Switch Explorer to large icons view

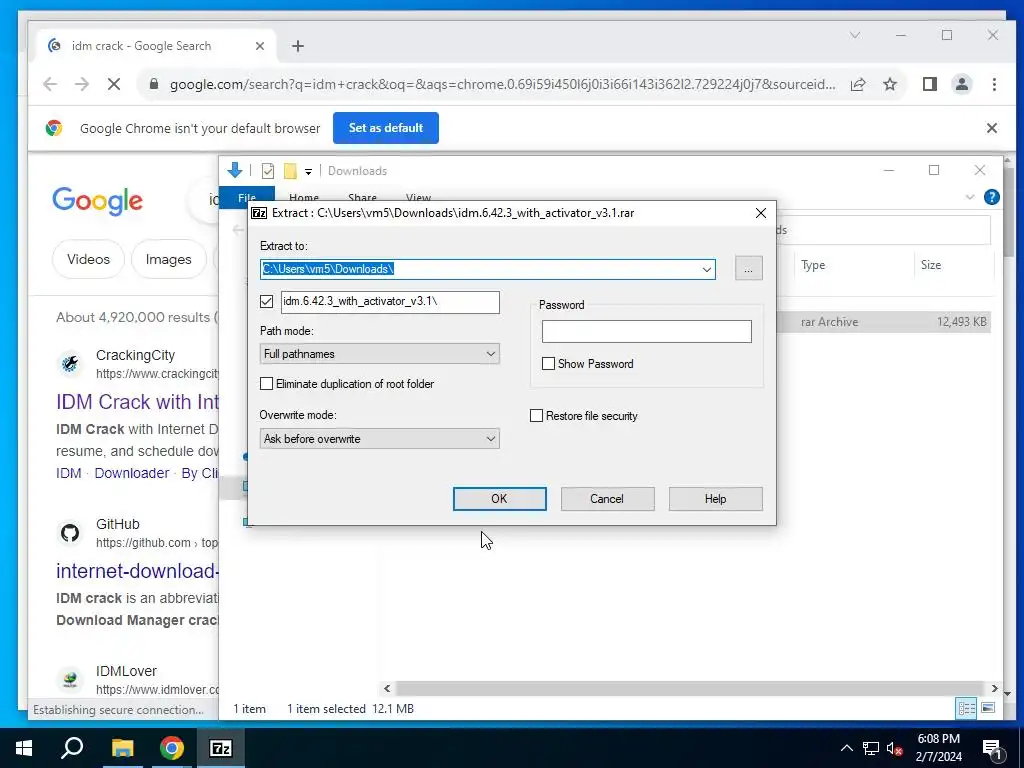pos(988,708)
